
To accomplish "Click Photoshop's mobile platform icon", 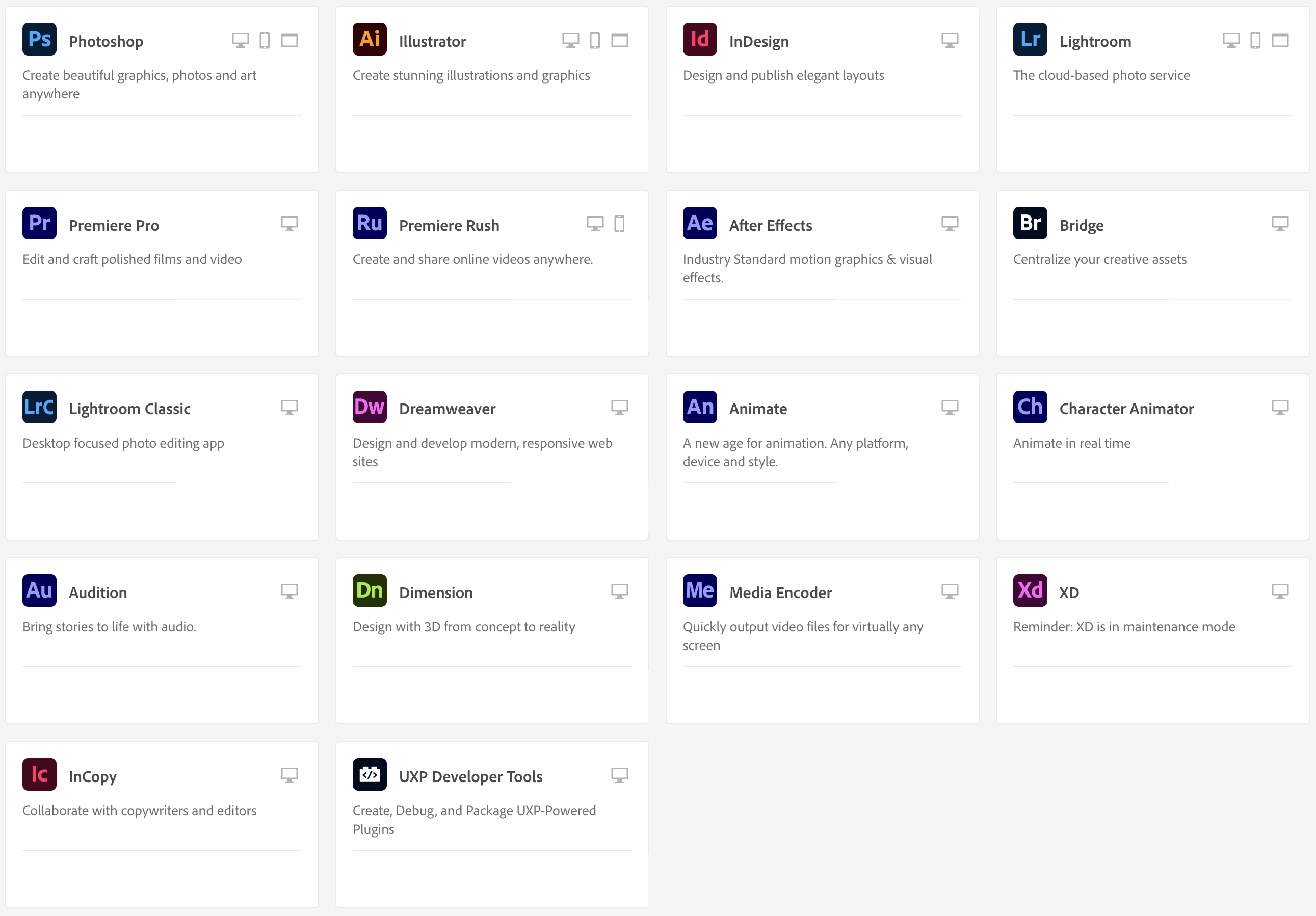I will [265, 40].
